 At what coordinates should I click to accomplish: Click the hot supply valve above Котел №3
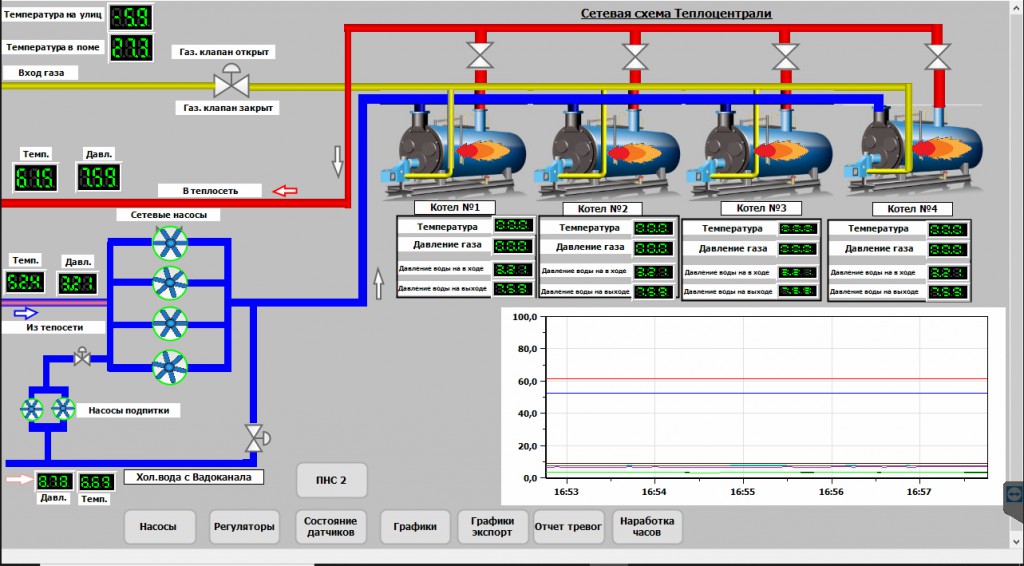[785, 57]
